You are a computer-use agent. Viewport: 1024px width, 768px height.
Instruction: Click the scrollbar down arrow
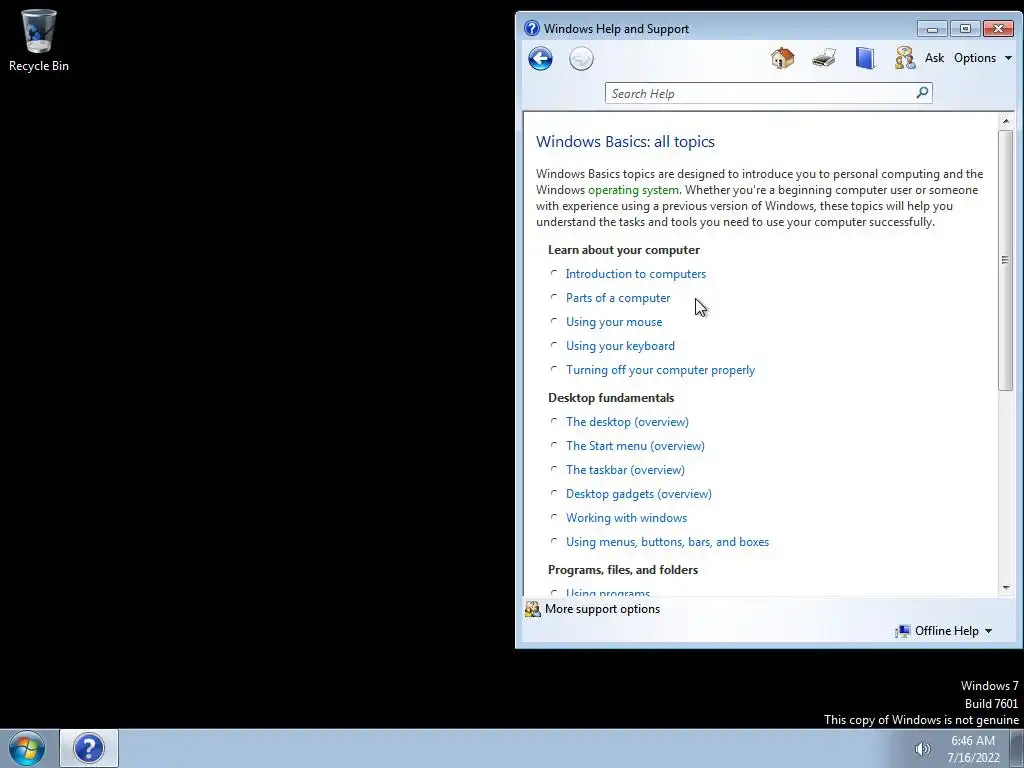coord(1006,588)
